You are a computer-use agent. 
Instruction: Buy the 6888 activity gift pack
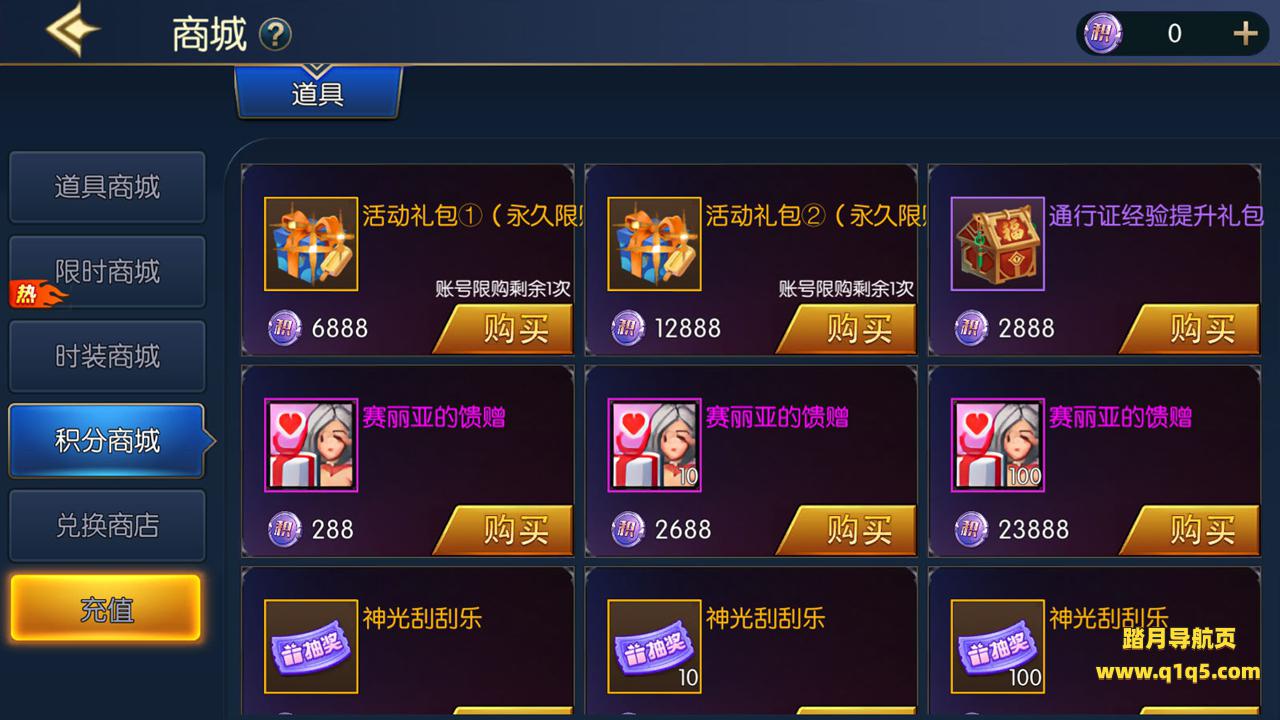[x=503, y=328]
